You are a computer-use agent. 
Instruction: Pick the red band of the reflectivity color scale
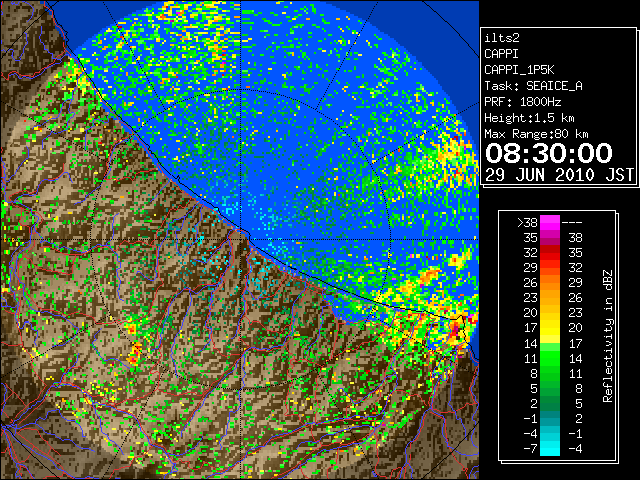tap(550, 253)
